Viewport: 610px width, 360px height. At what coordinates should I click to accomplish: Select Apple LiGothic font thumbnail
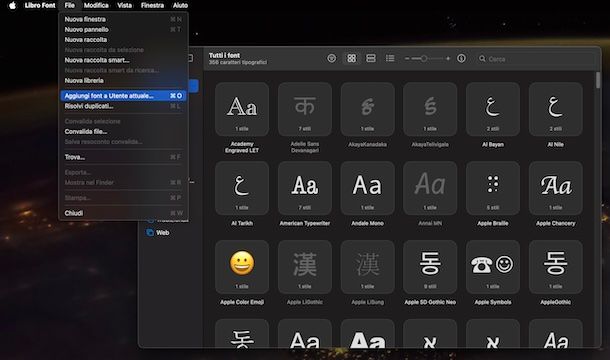305,267
